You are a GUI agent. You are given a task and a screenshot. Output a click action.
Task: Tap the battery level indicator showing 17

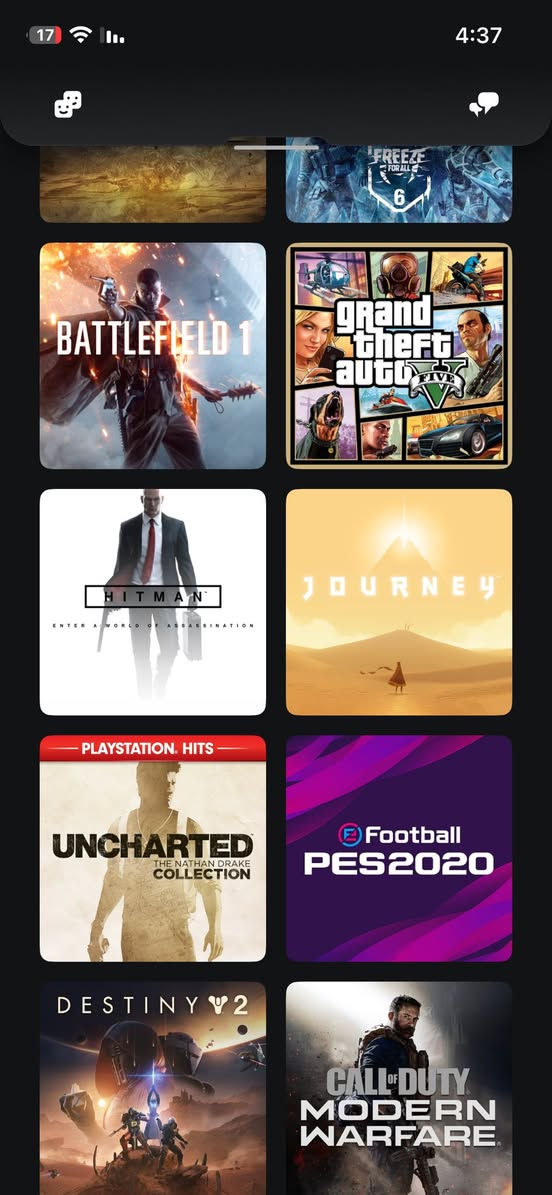point(45,35)
